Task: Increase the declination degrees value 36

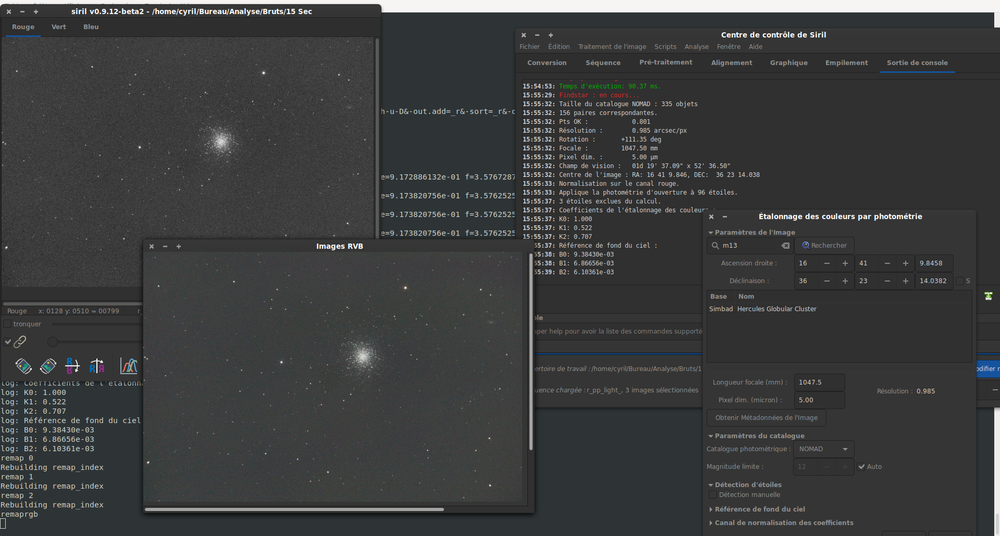Action: (x=845, y=281)
